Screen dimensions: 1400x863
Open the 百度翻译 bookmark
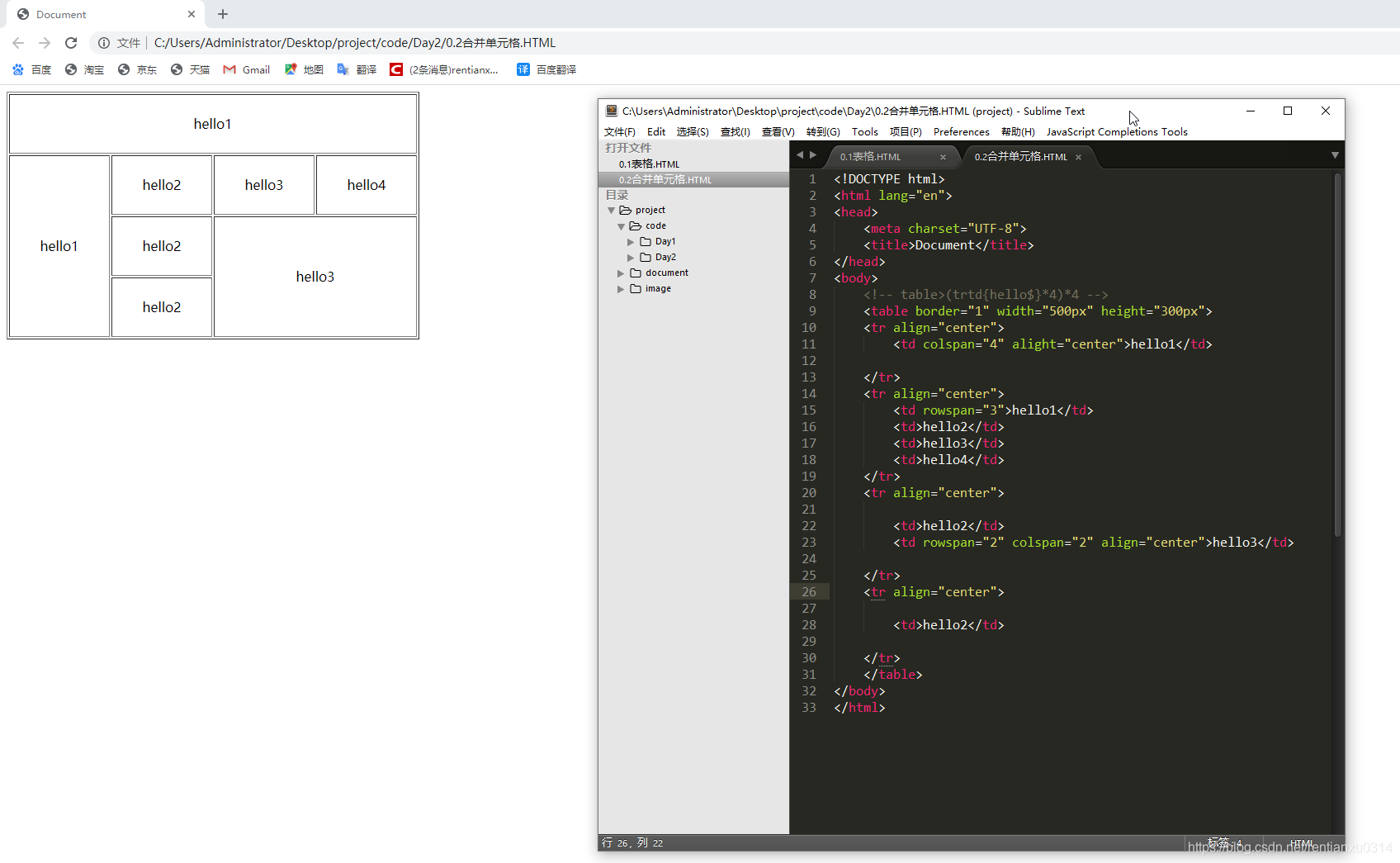[x=546, y=69]
